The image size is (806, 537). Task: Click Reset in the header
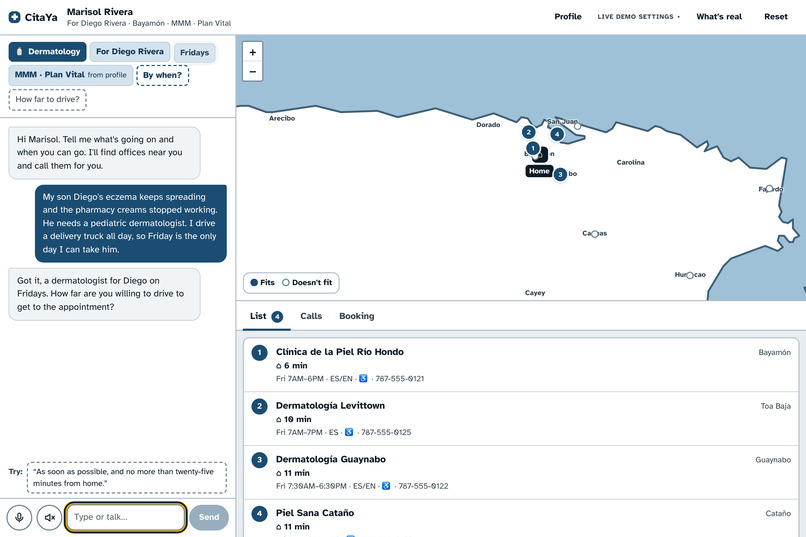point(775,17)
